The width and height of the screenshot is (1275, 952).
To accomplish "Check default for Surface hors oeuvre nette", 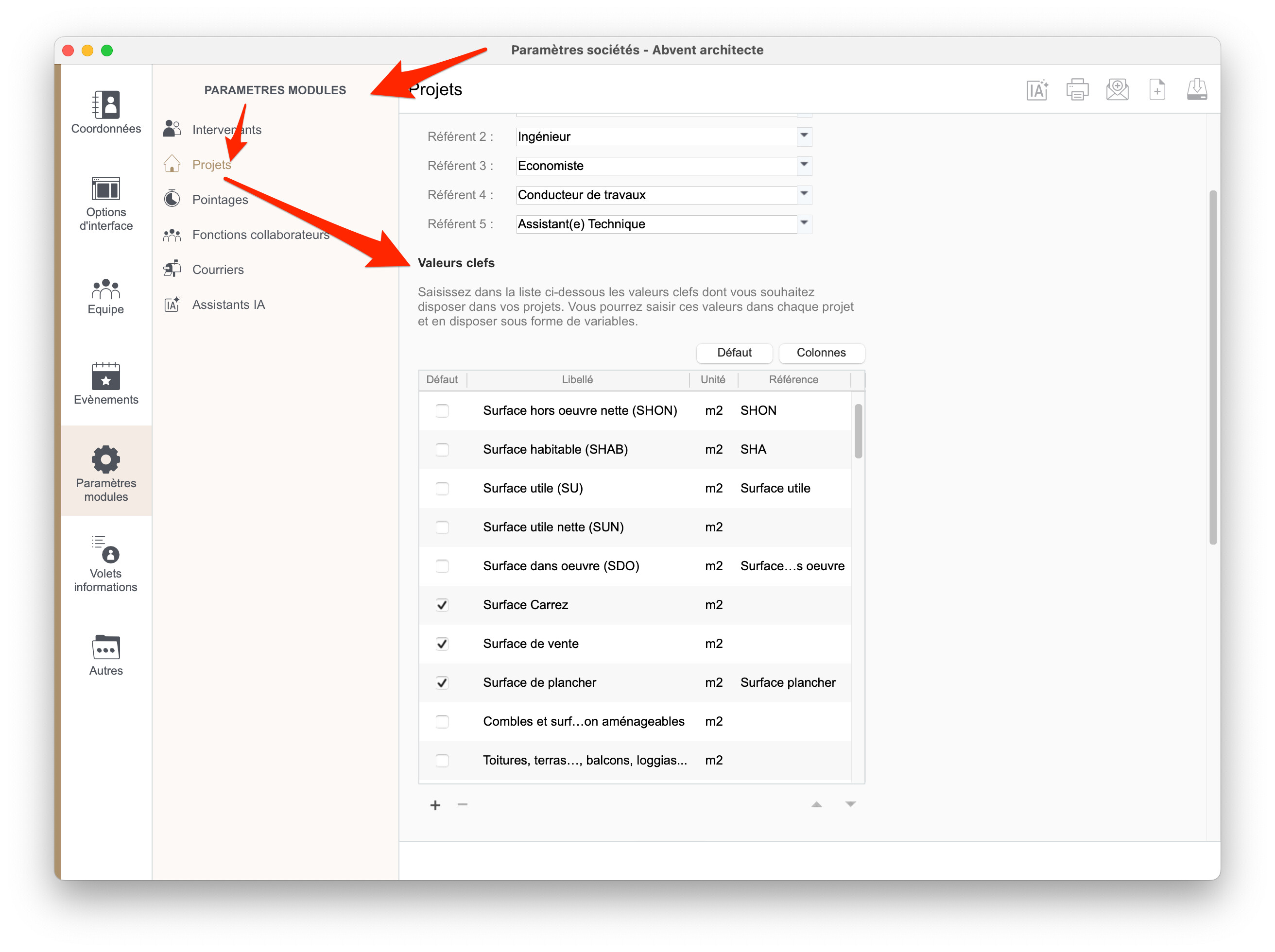I will pyautogui.click(x=442, y=410).
